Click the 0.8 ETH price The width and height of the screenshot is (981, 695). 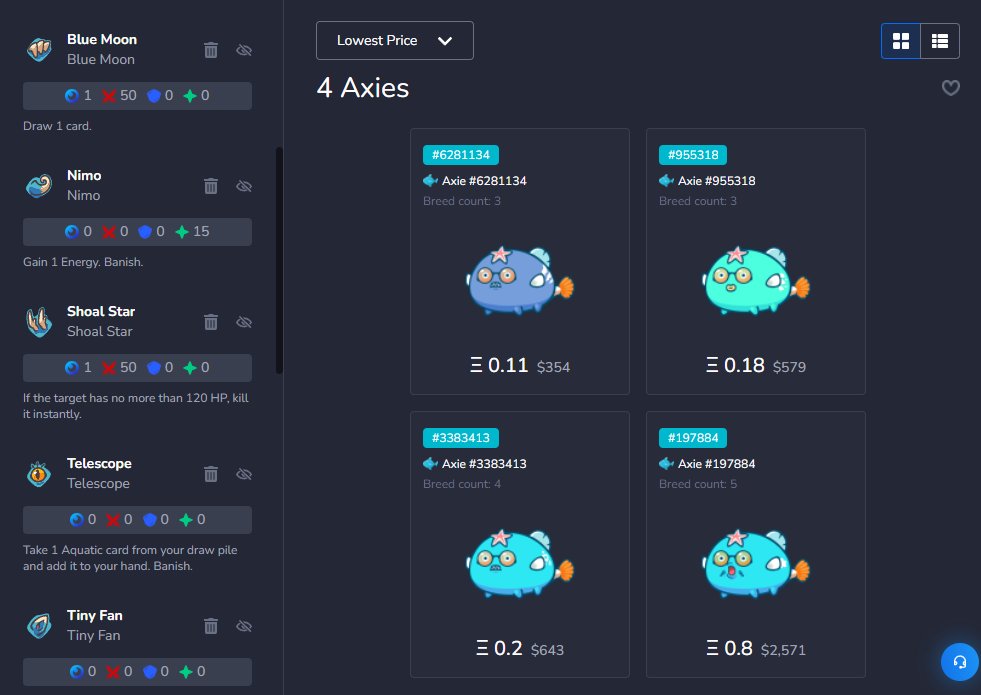point(729,647)
